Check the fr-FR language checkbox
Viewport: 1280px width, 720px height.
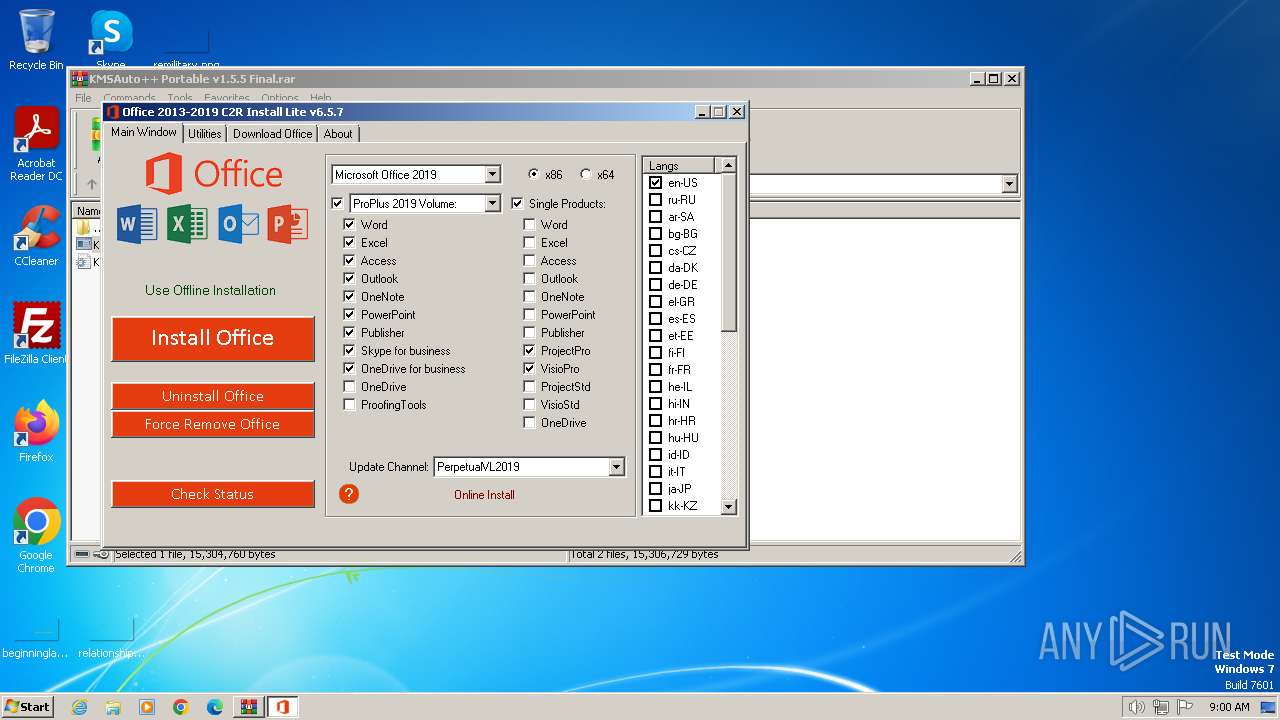click(x=656, y=370)
